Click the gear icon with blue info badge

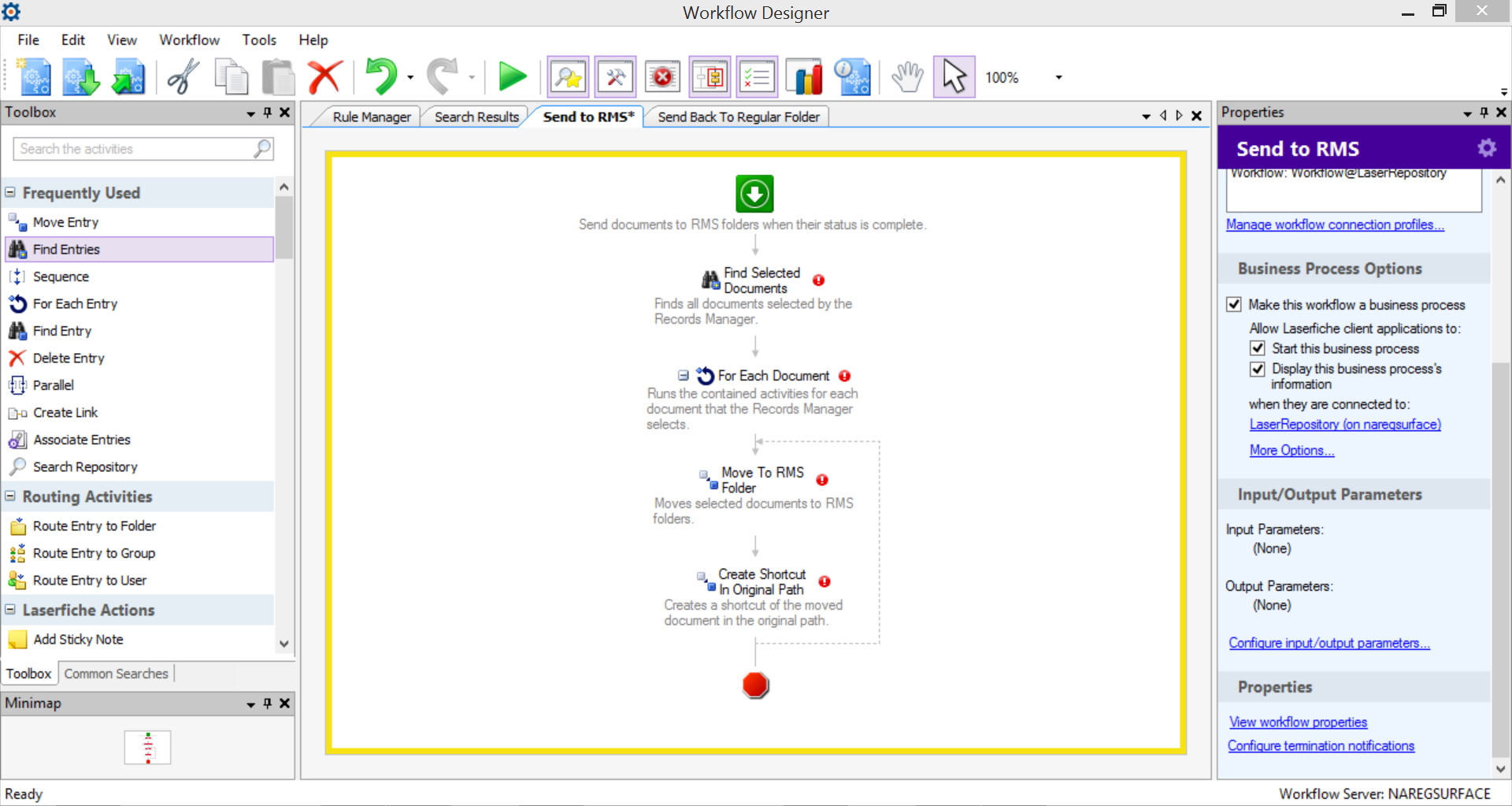click(x=852, y=77)
